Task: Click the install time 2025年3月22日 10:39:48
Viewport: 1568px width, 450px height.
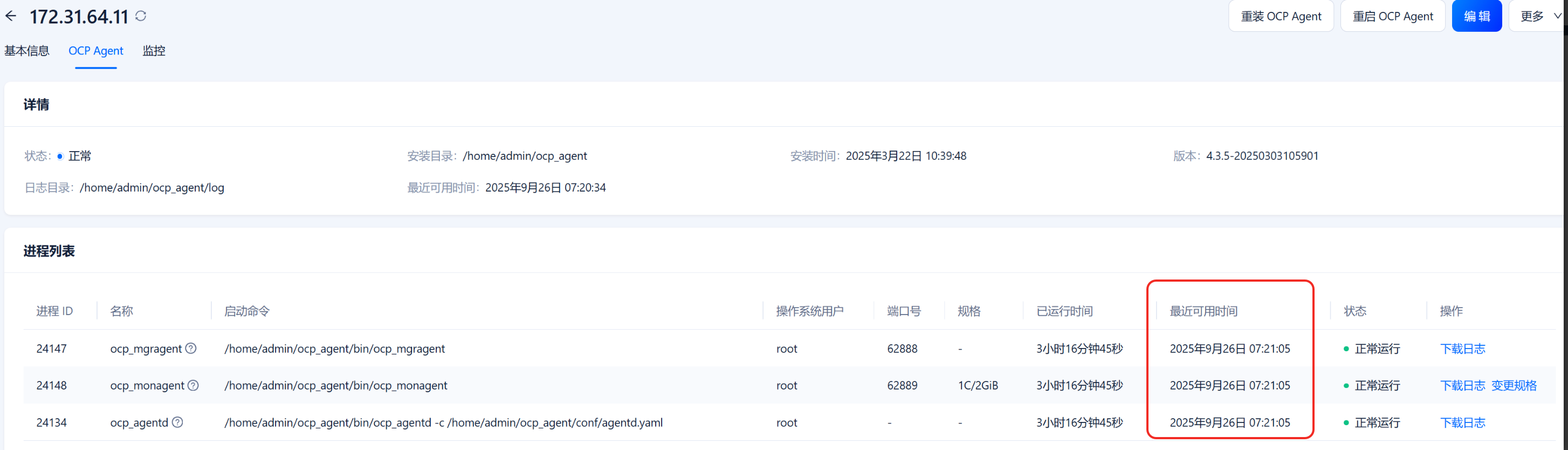Action: coord(906,156)
